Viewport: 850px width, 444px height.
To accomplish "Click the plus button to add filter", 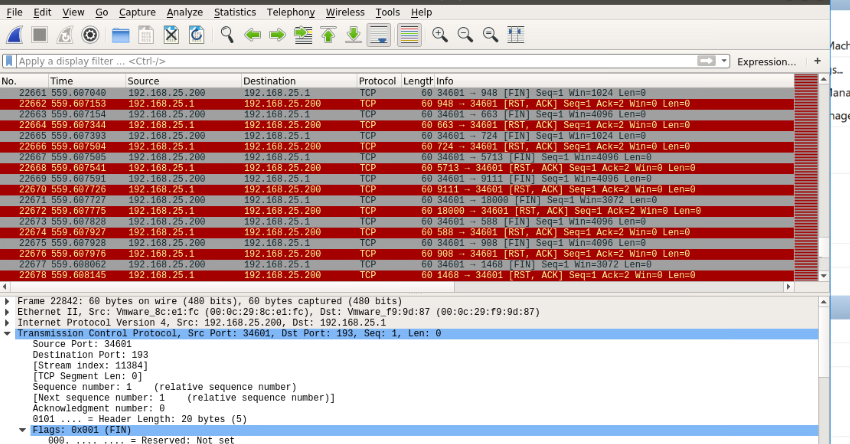I will pos(817,61).
